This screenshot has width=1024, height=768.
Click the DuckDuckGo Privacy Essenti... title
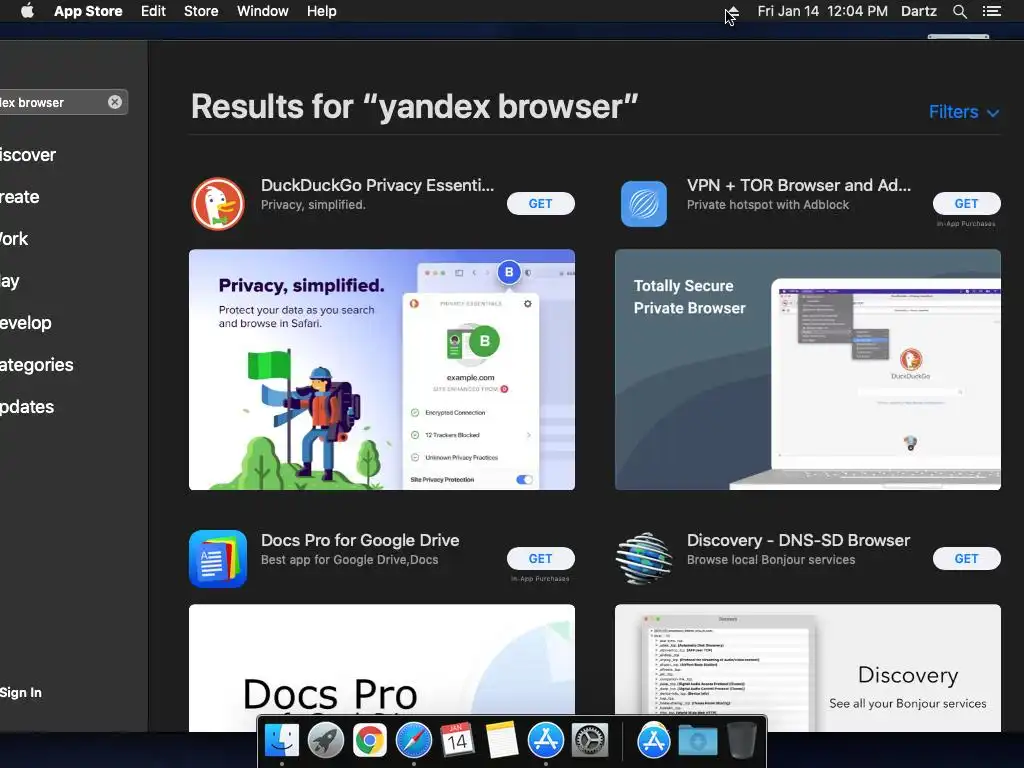pyautogui.click(x=377, y=185)
